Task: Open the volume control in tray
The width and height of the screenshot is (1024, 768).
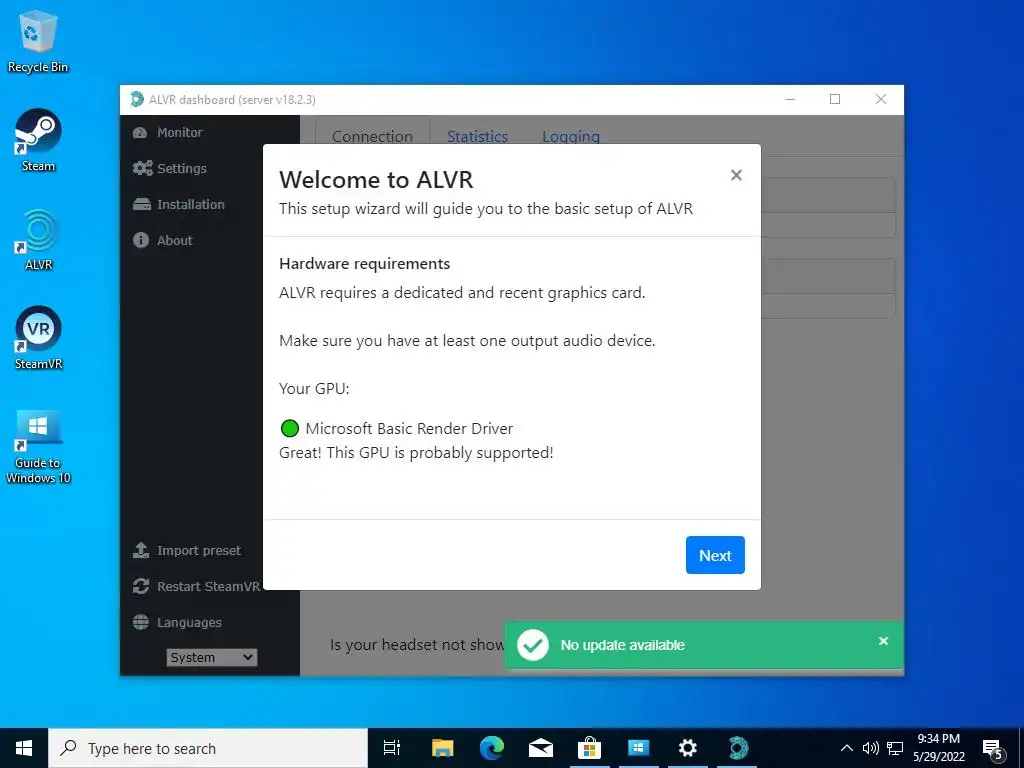Action: coord(871,748)
